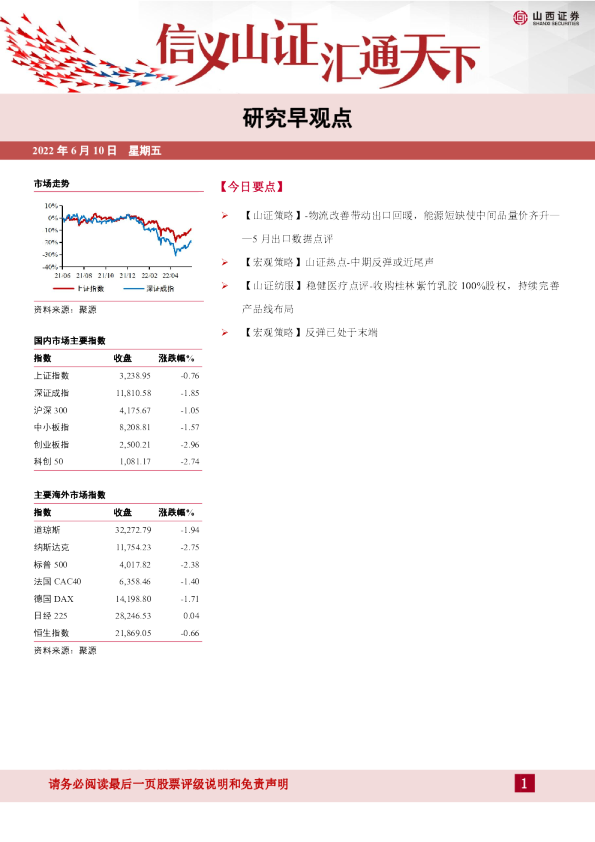Click the blue 深证成指 legend line
The width and height of the screenshot is (595, 842).
133,288
